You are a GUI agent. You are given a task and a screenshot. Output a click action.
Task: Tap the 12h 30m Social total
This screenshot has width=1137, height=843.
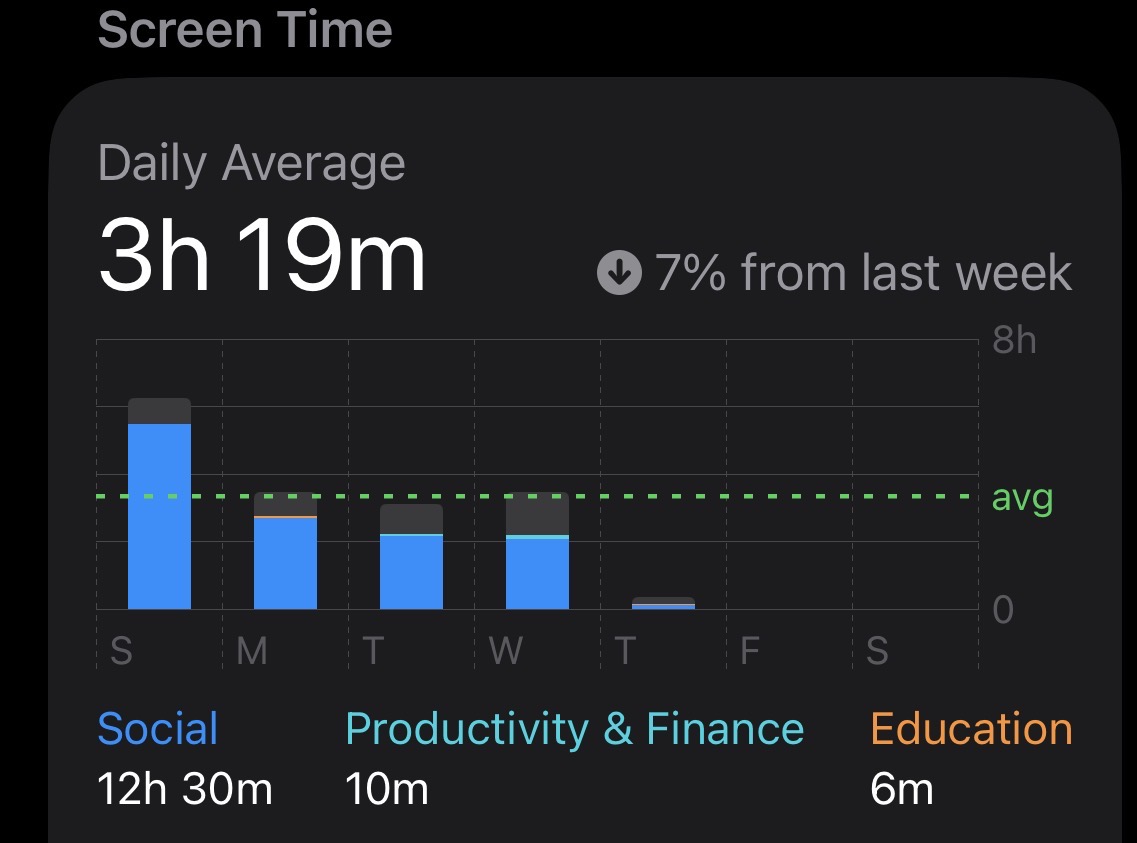pos(185,790)
